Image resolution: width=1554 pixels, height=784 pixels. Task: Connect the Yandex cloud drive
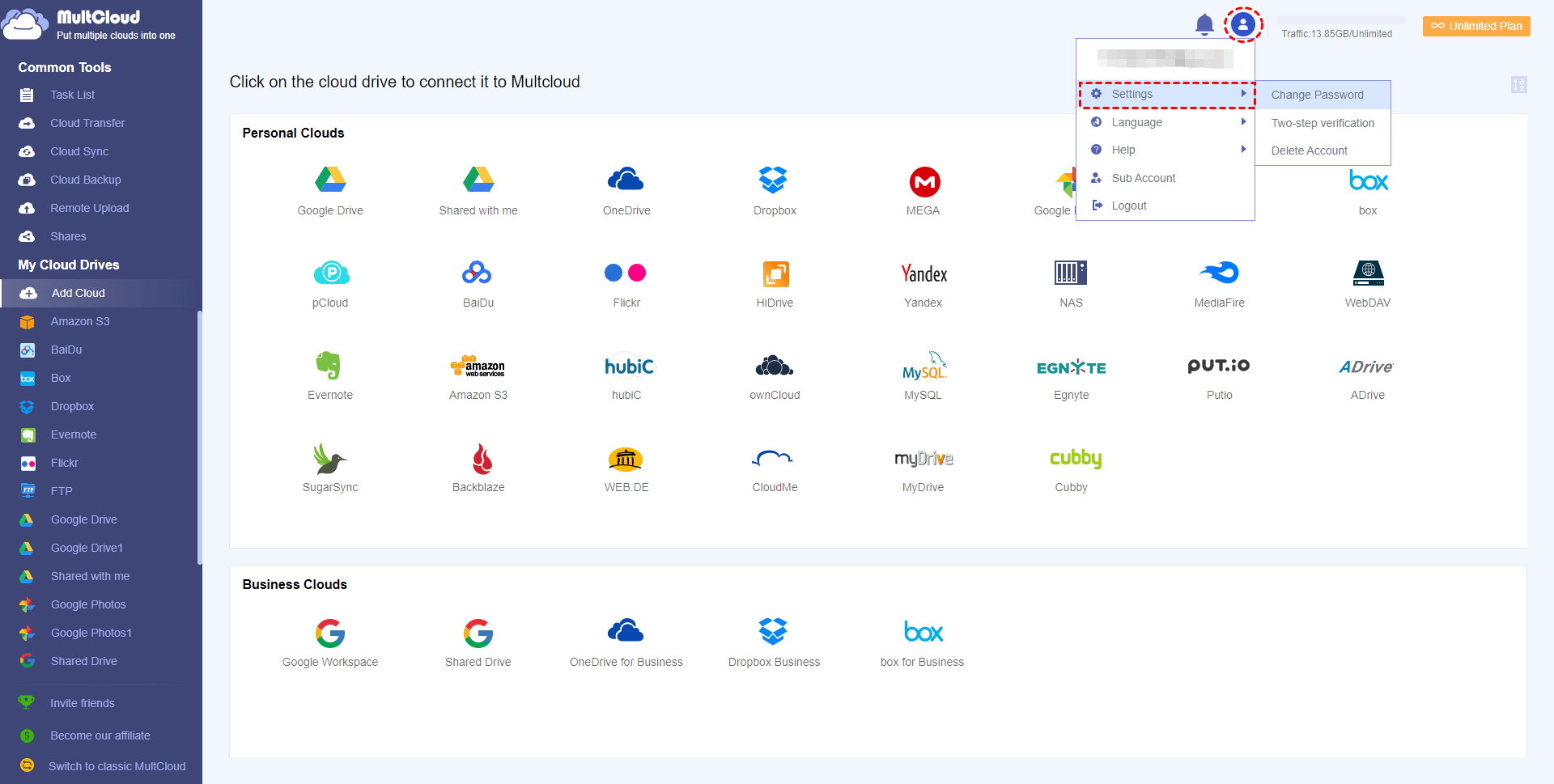(x=923, y=273)
